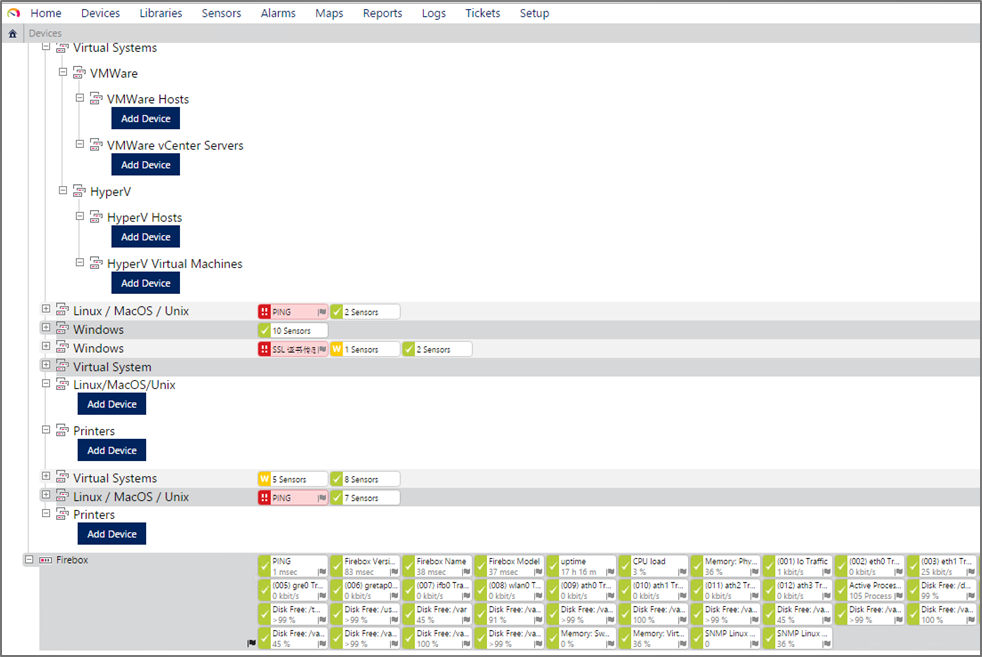Collapse the HyperV group
The height and width of the screenshot is (657, 982).
tap(63, 191)
